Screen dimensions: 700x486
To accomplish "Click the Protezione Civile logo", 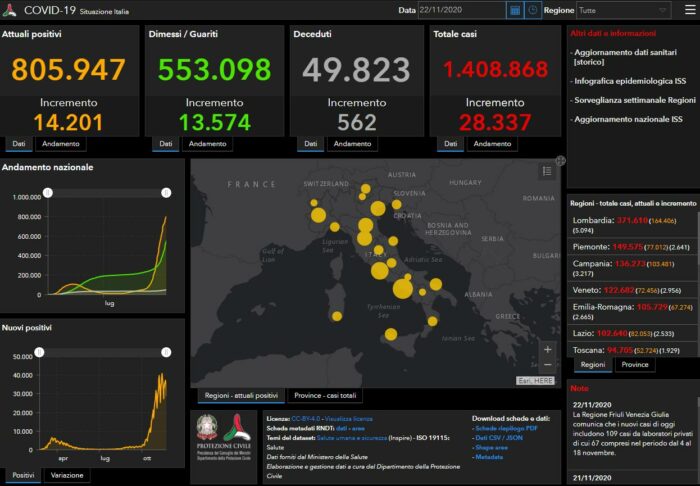I will [224, 436].
